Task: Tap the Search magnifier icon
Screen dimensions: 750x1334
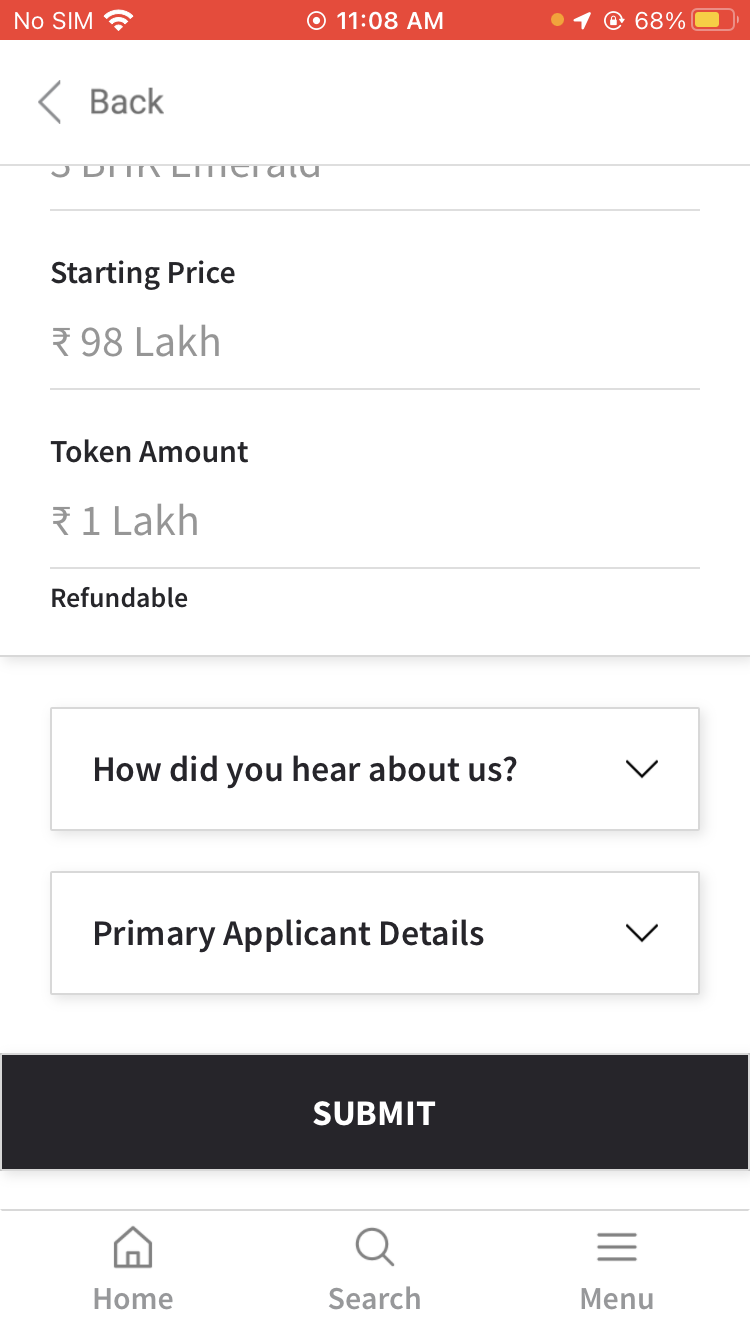Action: 374,1248
